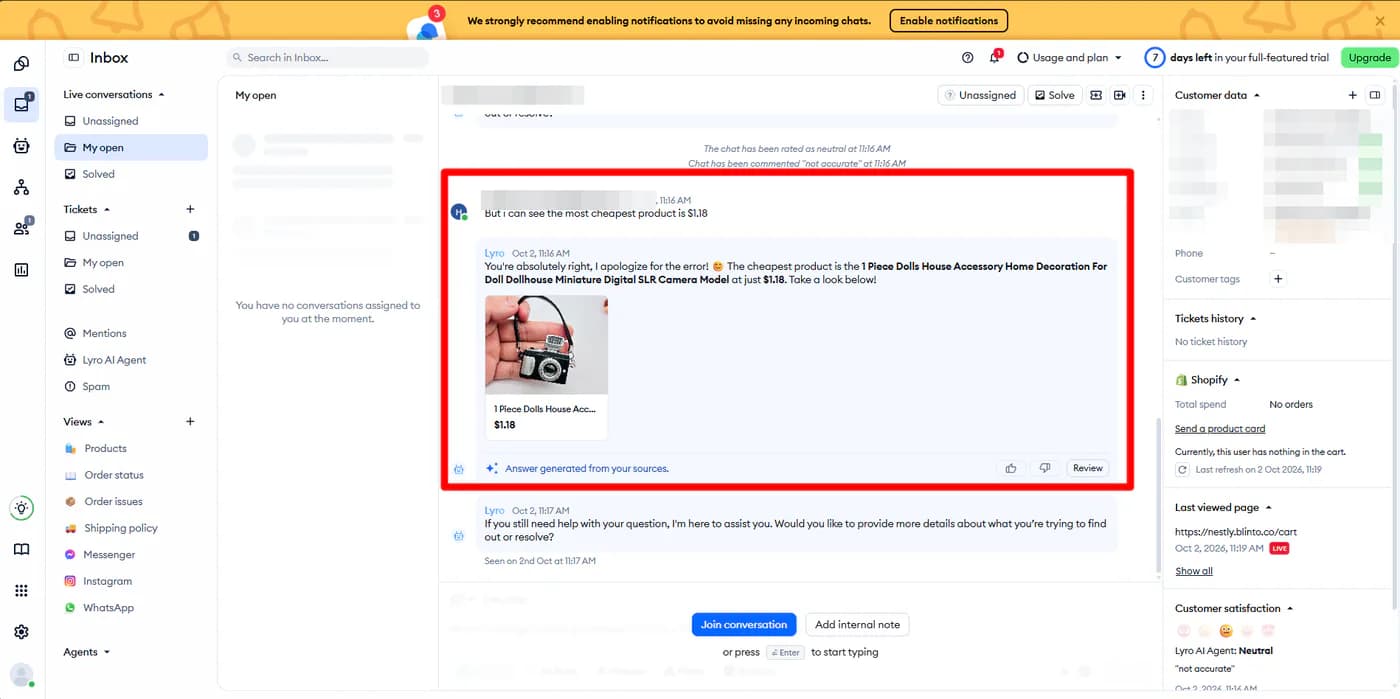1400x699 pixels.
Task: Open the notifications bell icon
Action: pos(995,57)
